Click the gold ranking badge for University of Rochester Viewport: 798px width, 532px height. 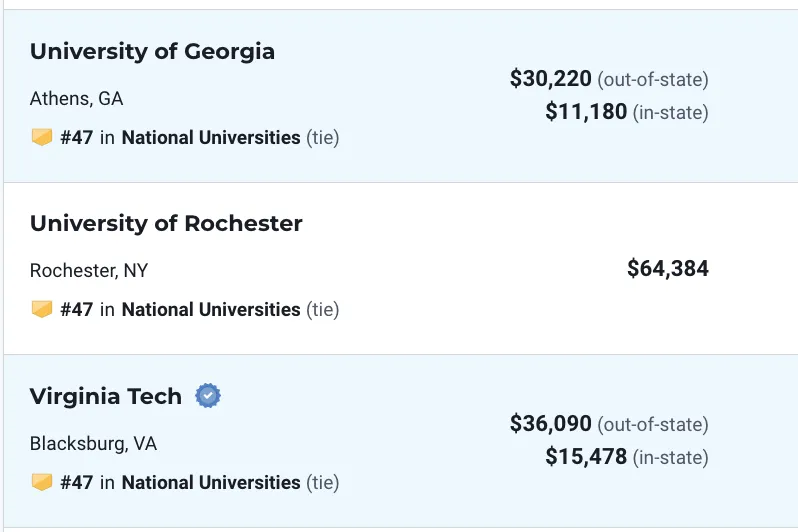42,309
